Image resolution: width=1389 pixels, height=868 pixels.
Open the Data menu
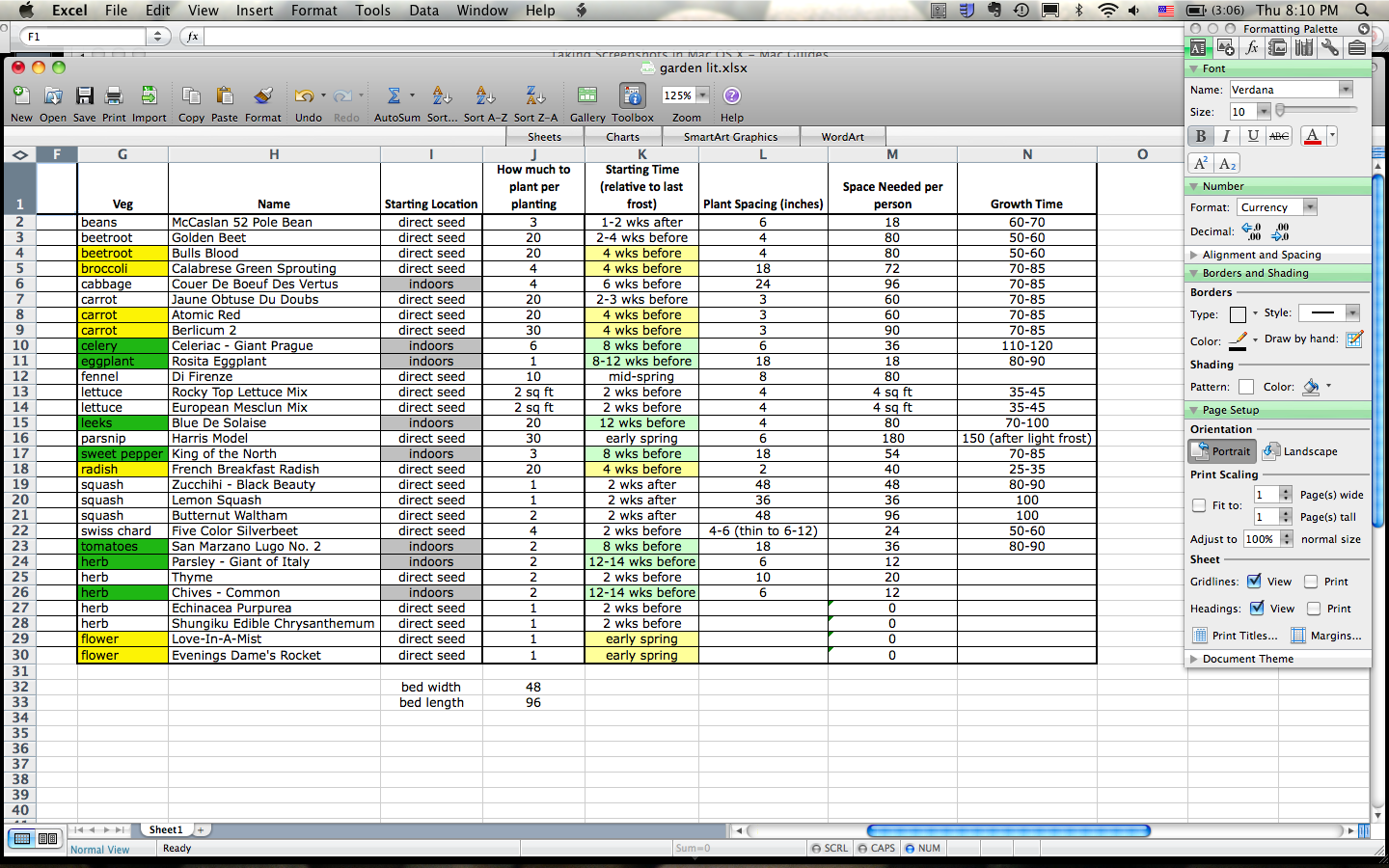(x=423, y=11)
